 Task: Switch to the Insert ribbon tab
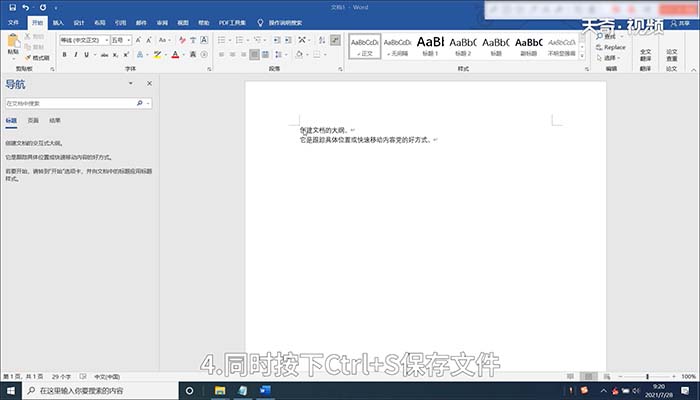[x=58, y=22]
